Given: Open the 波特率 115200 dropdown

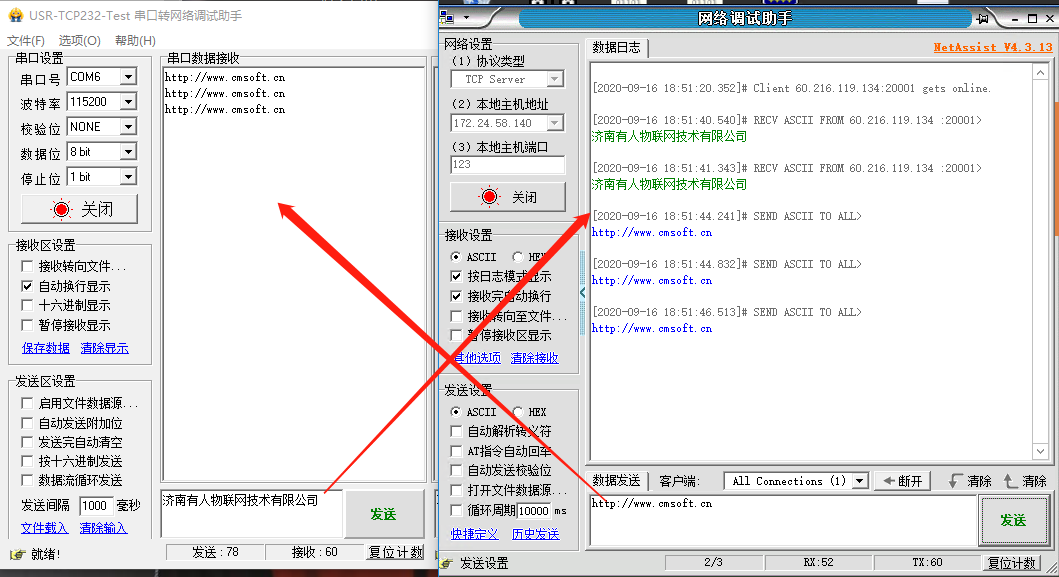Looking at the screenshot, I should [x=127, y=102].
